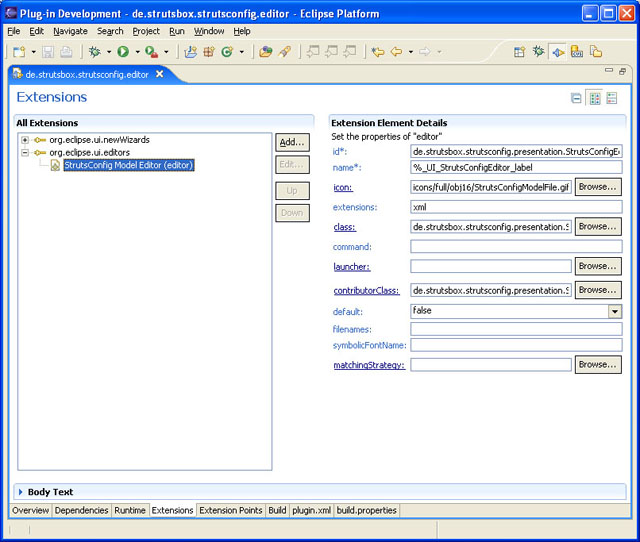This screenshot has height=542, width=640.
Task: Click Collapse All in the Extensions header
Action: 576,98
